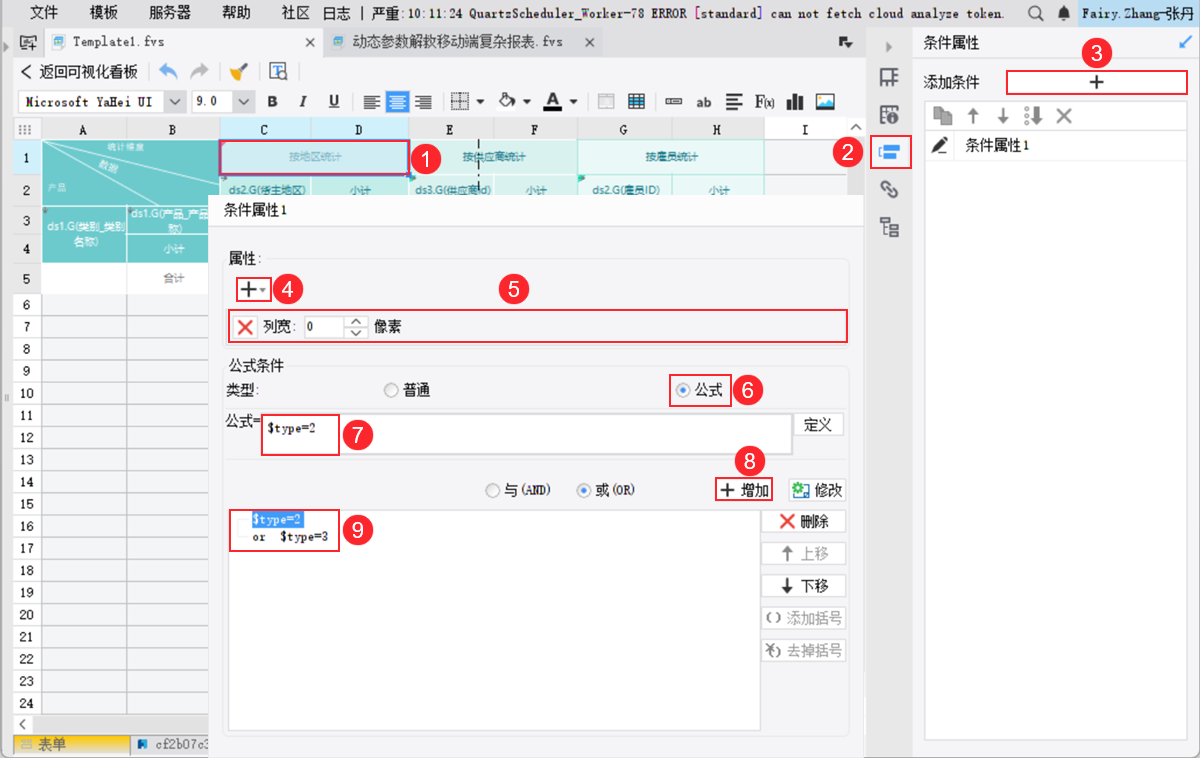Image resolution: width=1200 pixels, height=758 pixels.
Task: Toggle bold formatting
Action: click(272, 102)
